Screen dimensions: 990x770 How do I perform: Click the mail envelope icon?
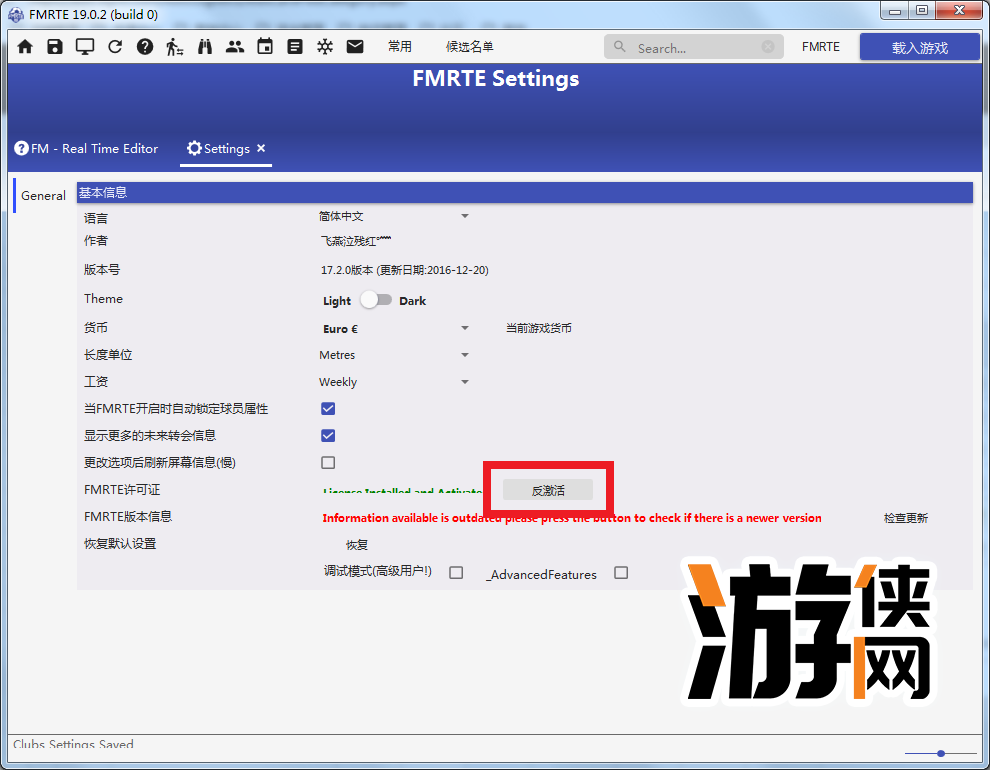(x=355, y=47)
